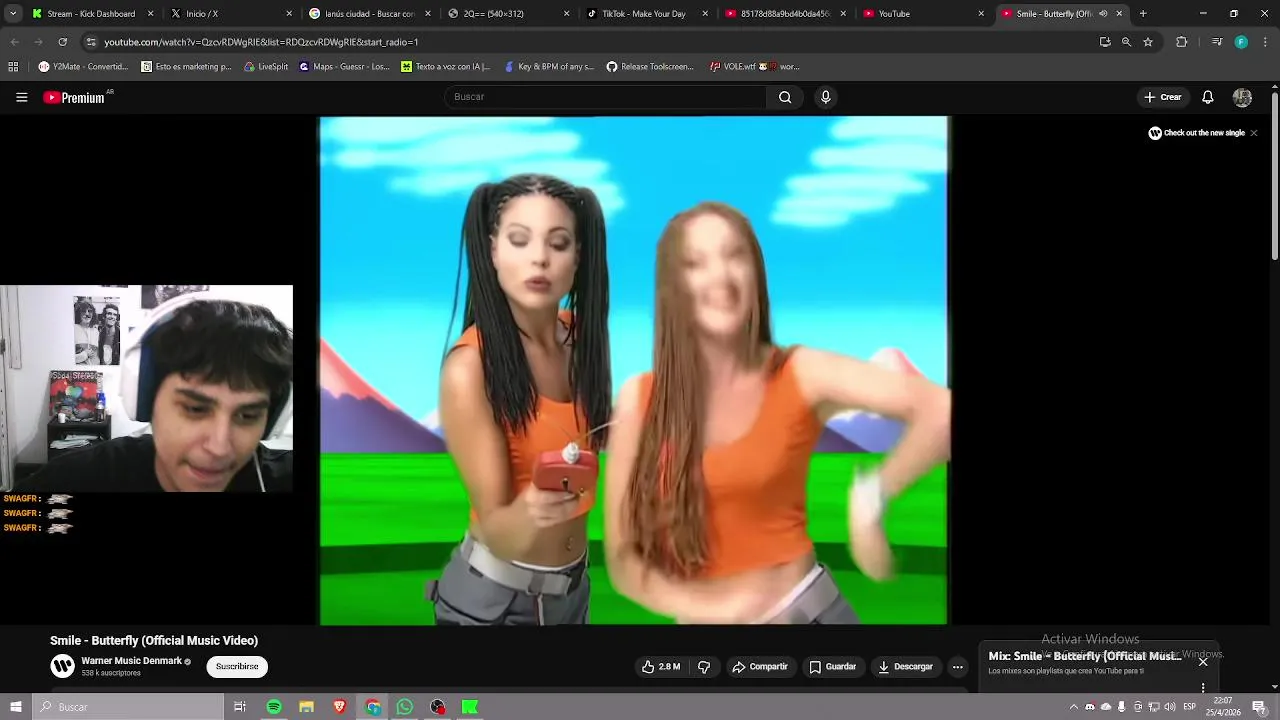
Task: Open the Warner Music Denmark channel name link
Action: 131,661
